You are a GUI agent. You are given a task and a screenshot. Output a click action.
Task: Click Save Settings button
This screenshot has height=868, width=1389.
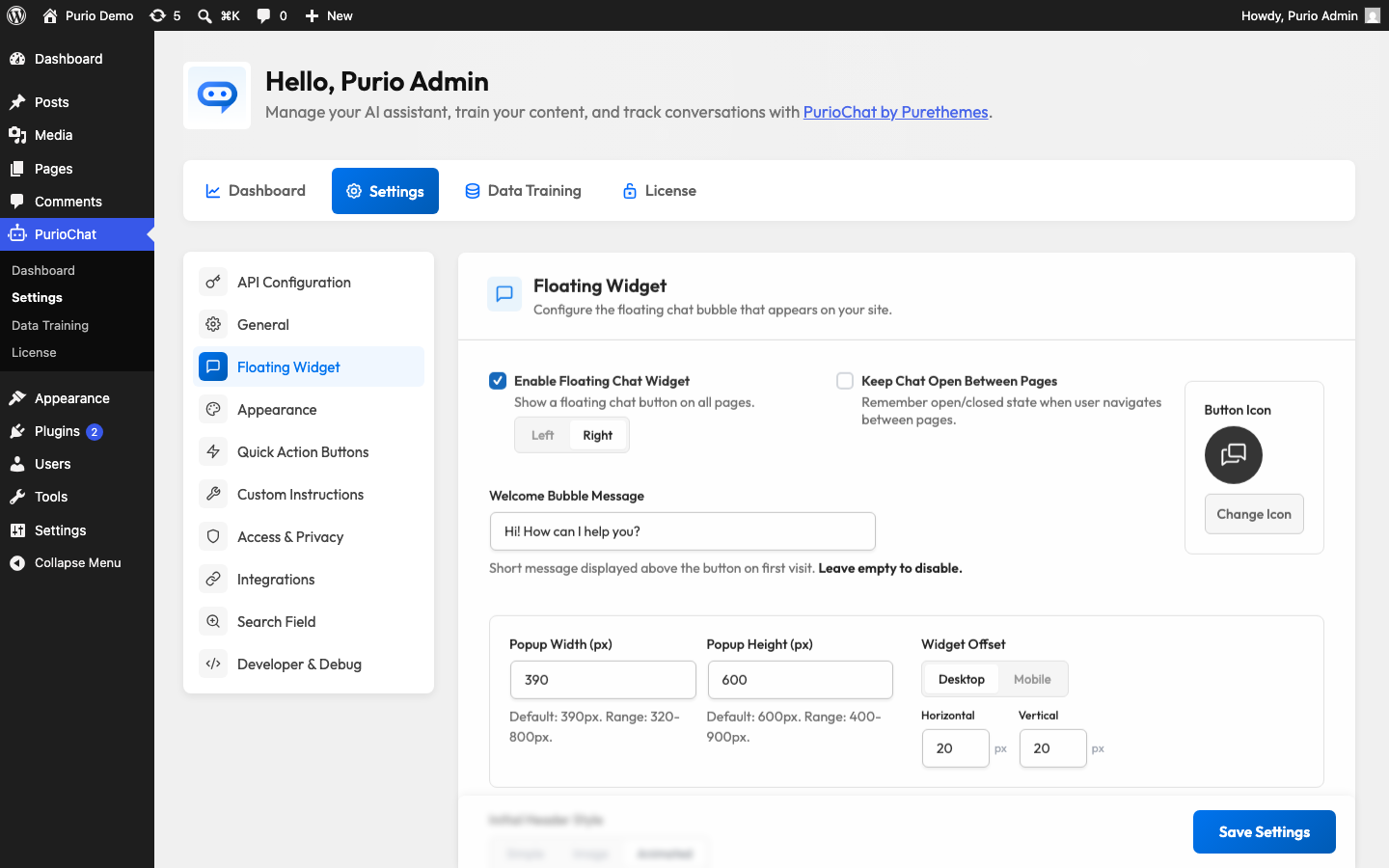[1264, 831]
